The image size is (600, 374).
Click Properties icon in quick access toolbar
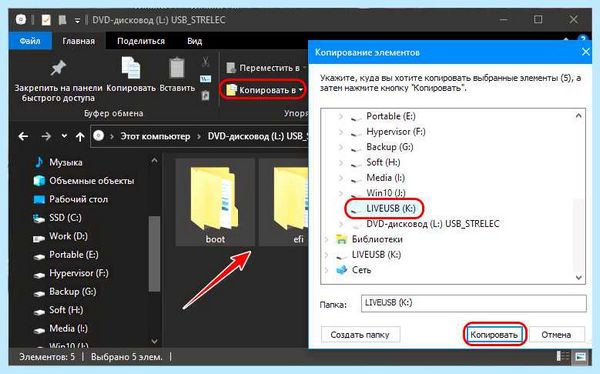coord(46,20)
